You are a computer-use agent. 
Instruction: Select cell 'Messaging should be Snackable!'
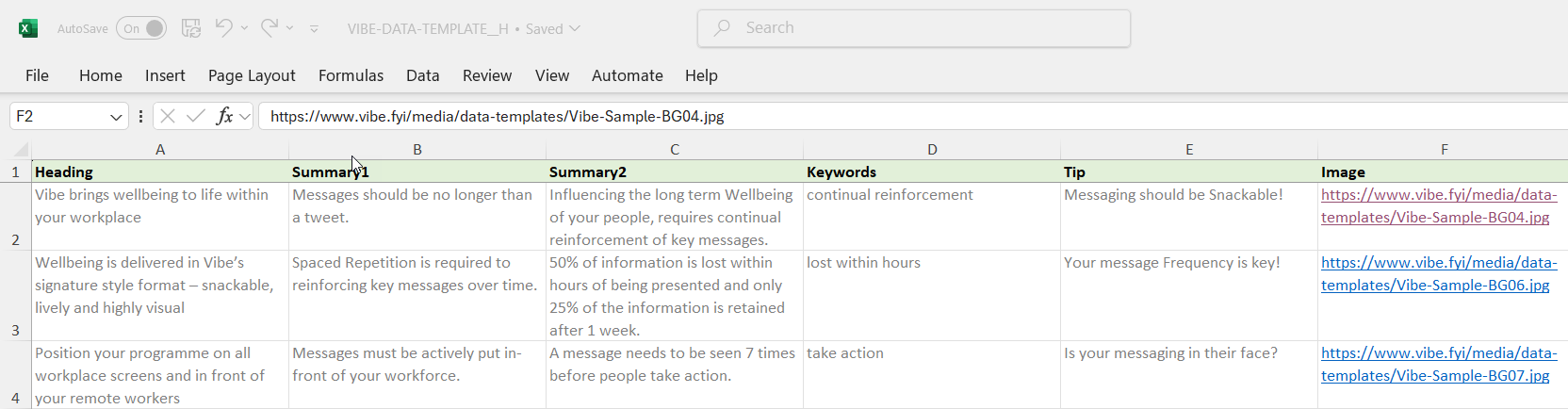[1189, 217]
